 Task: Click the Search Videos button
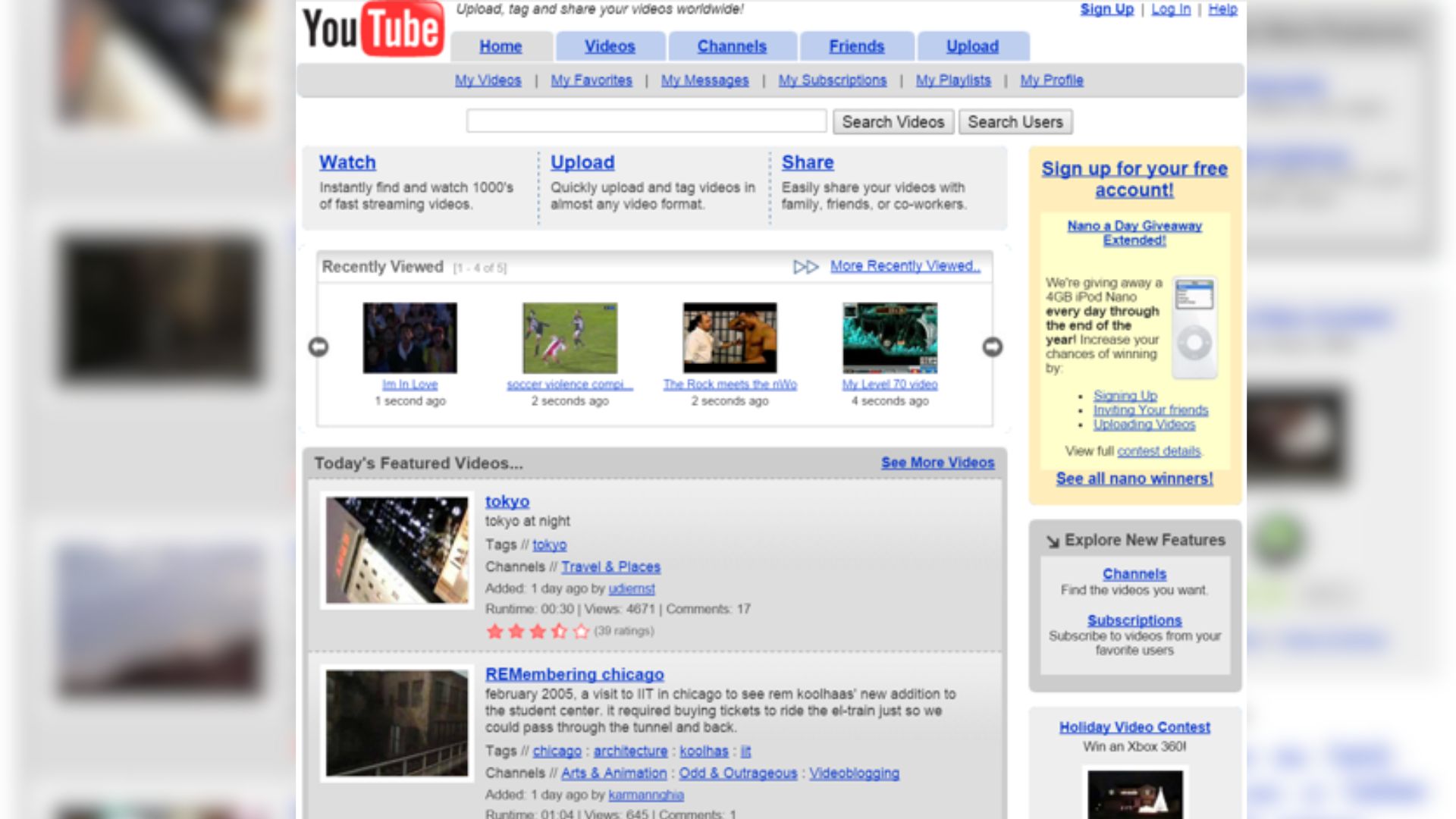(x=893, y=122)
